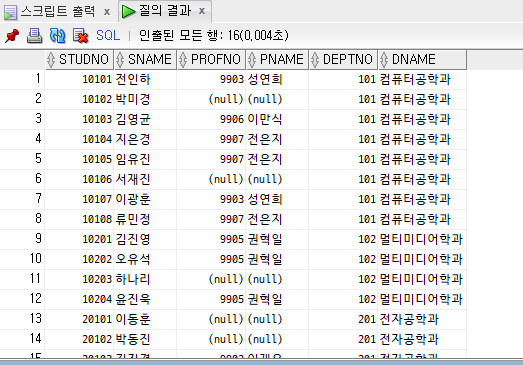Click PNAME 성연희 in row 1
523x365 pixels.
click(x=265, y=79)
